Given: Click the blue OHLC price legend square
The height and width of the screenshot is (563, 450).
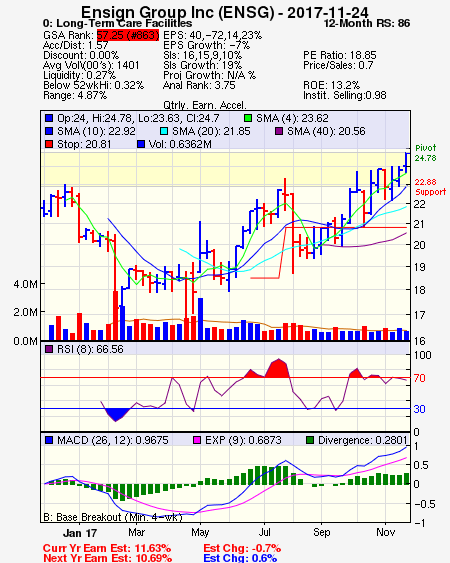Looking at the screenshot, I should [x=49, y=118].
